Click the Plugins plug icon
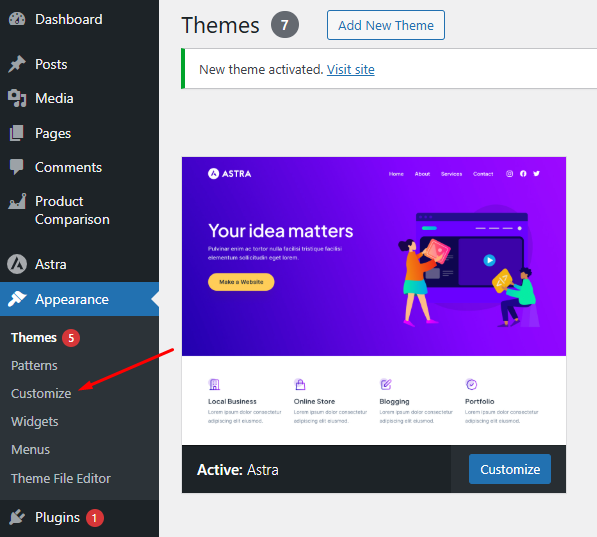 (17, 517)
